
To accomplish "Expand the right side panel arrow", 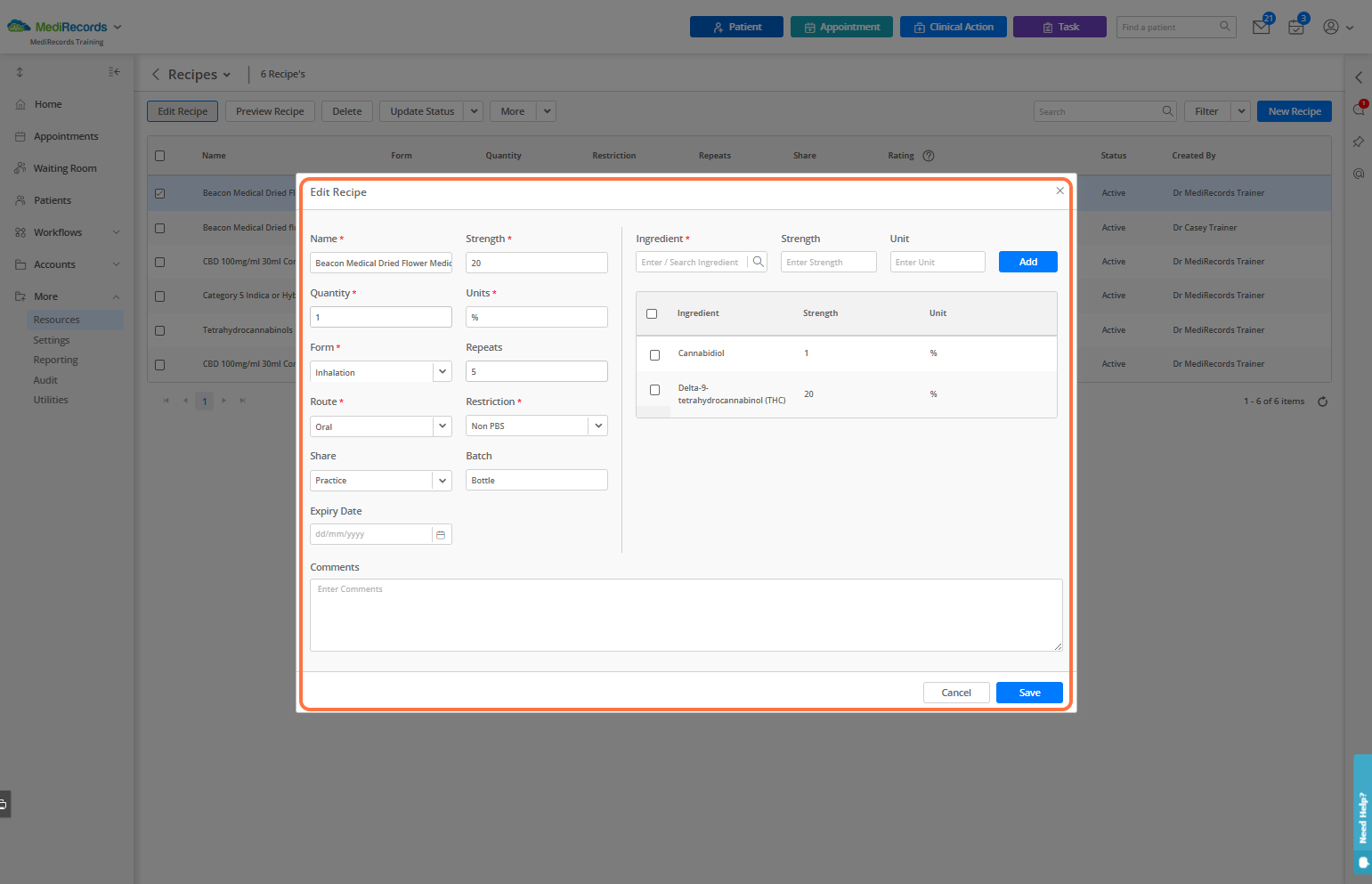I will (1359, 77).
